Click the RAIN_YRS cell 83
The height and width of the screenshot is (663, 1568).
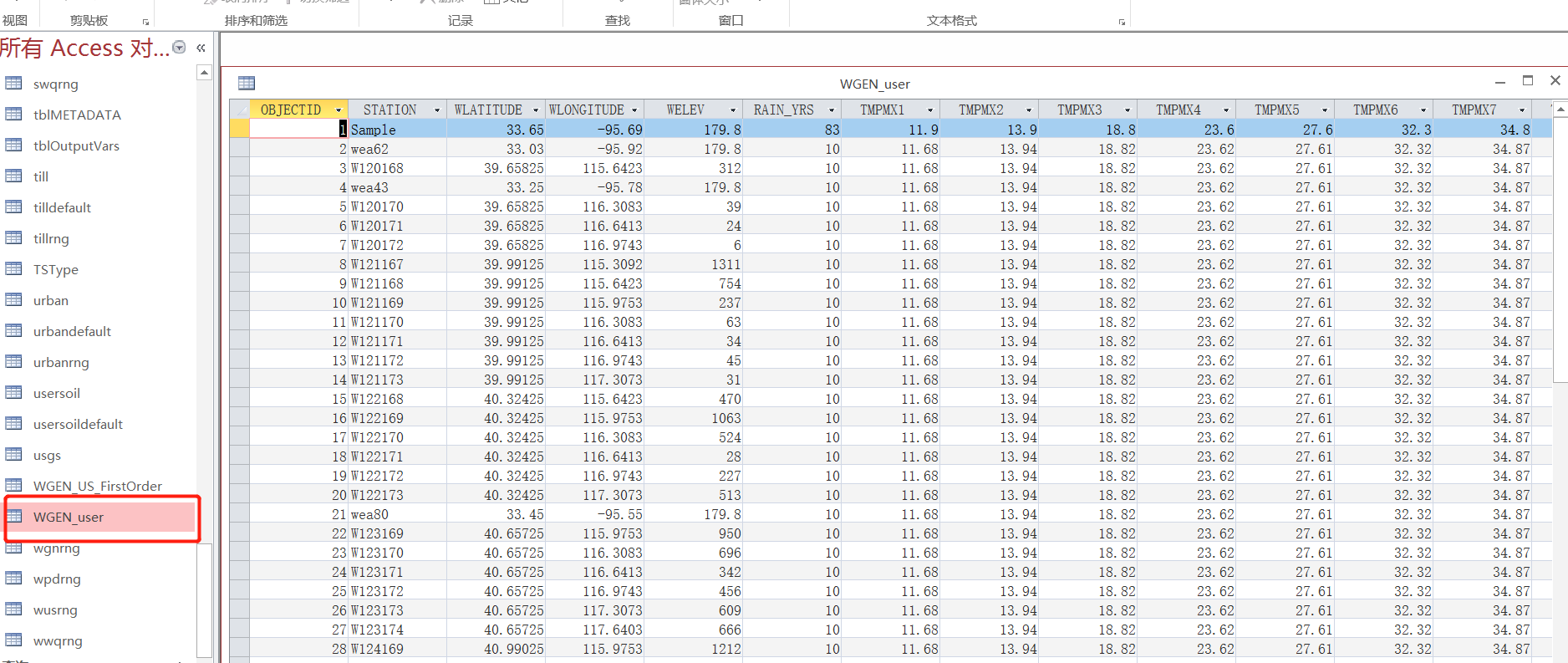(x=792, y=130)
